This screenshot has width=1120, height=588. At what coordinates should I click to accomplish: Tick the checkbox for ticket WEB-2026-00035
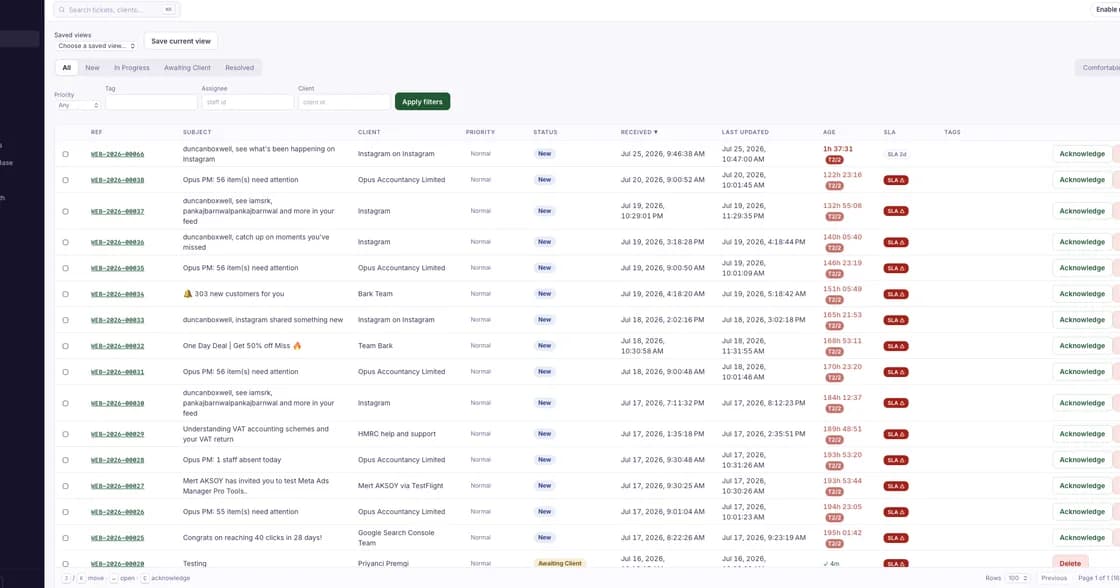point(66,269)
